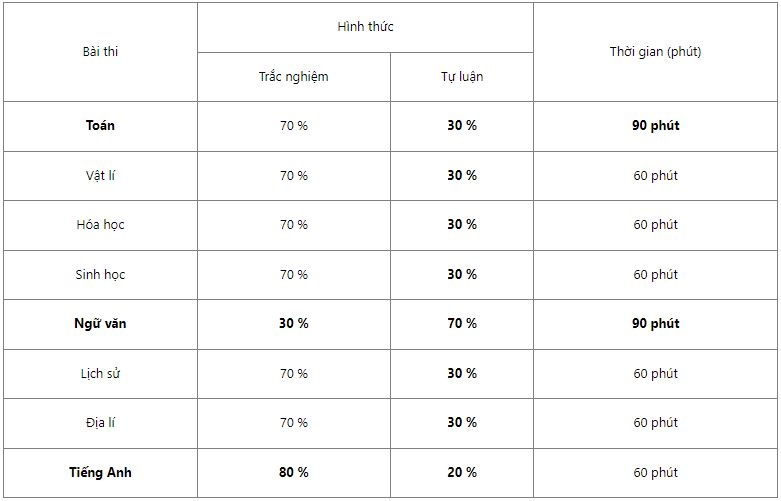The height and width of the screenshot is (501, 781).
Task: Click Ngữ văn's "70 %" Tự luận cell
Action: pyautogui.click(x=461, y=324)
